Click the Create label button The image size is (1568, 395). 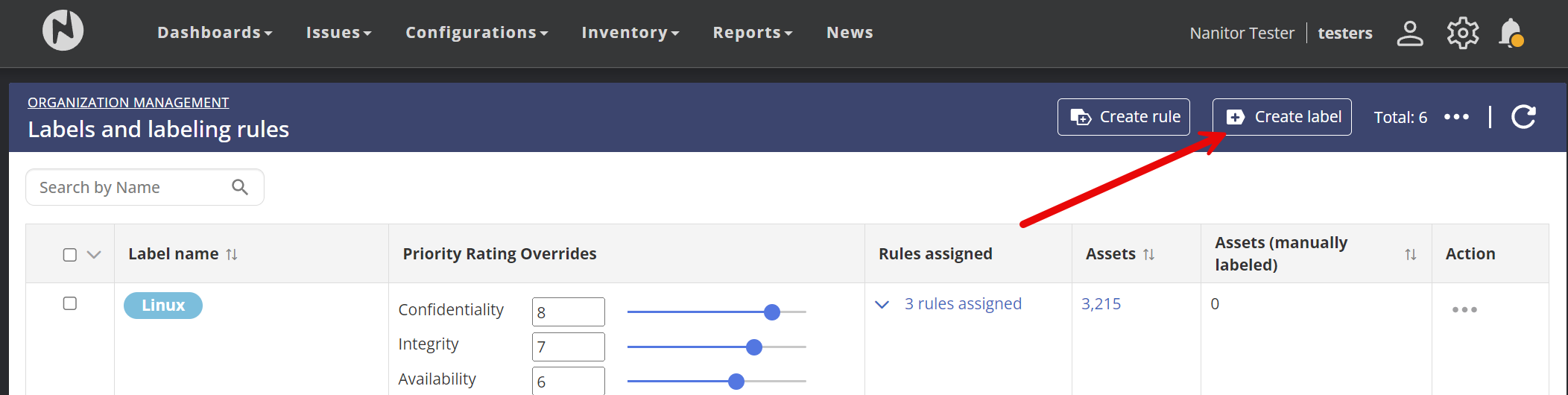(1282, 117)
